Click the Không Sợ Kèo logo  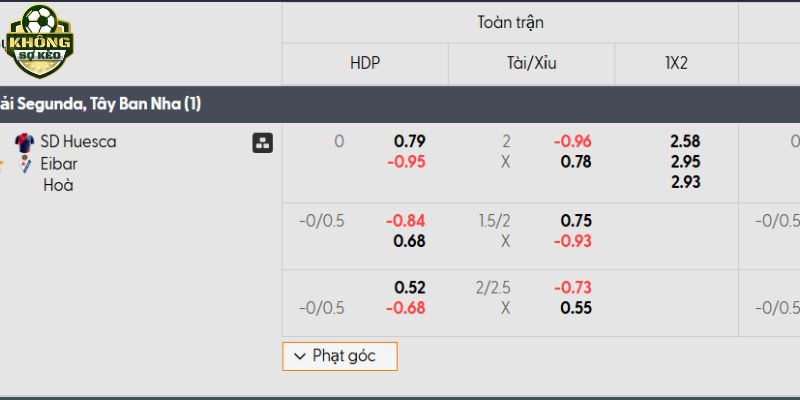(39, 41)
